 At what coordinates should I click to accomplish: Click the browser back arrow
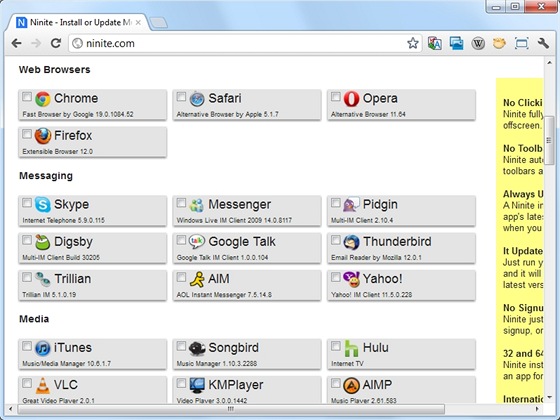16,44
